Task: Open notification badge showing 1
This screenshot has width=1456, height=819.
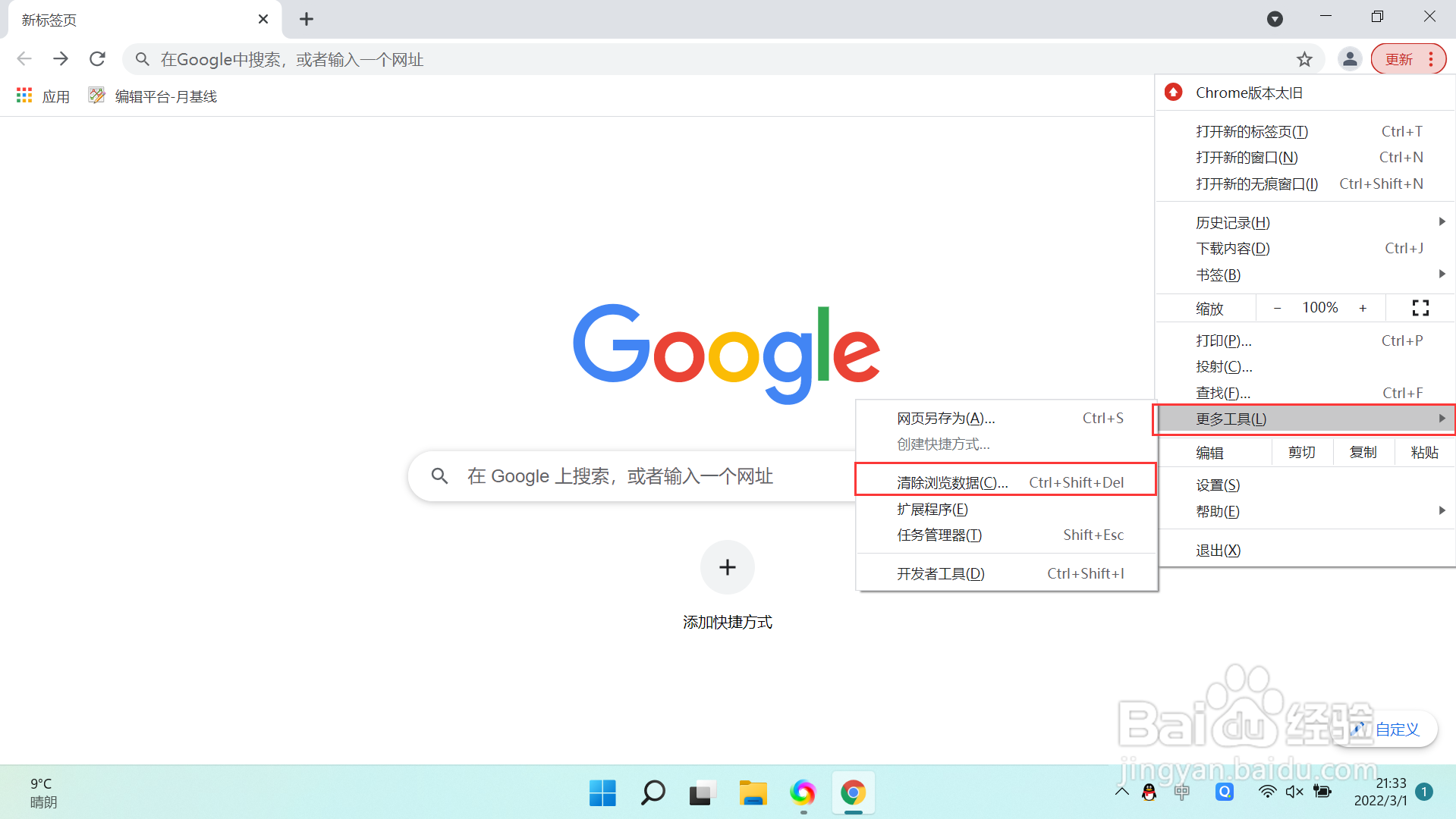Action: [1424, 792]
